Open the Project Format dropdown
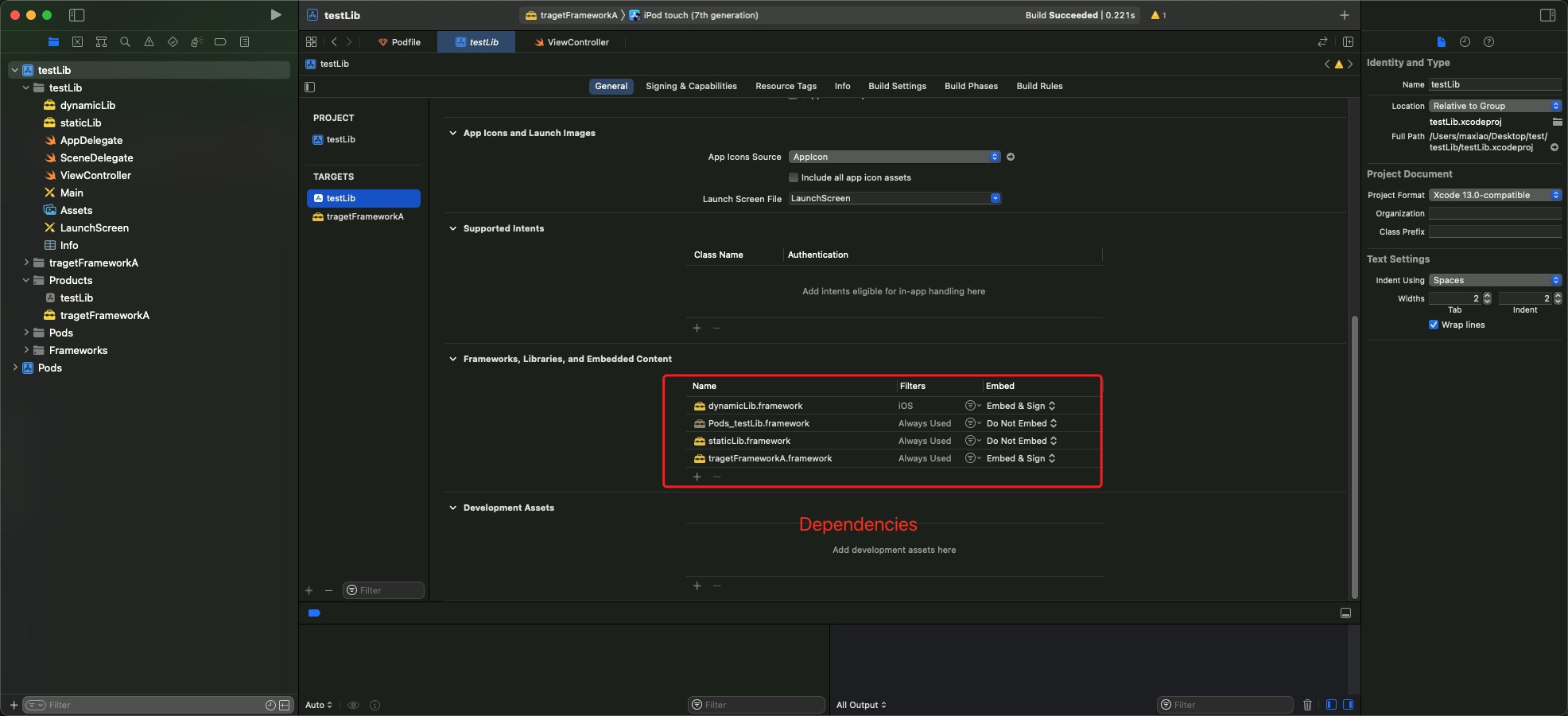 [1495, 195]
